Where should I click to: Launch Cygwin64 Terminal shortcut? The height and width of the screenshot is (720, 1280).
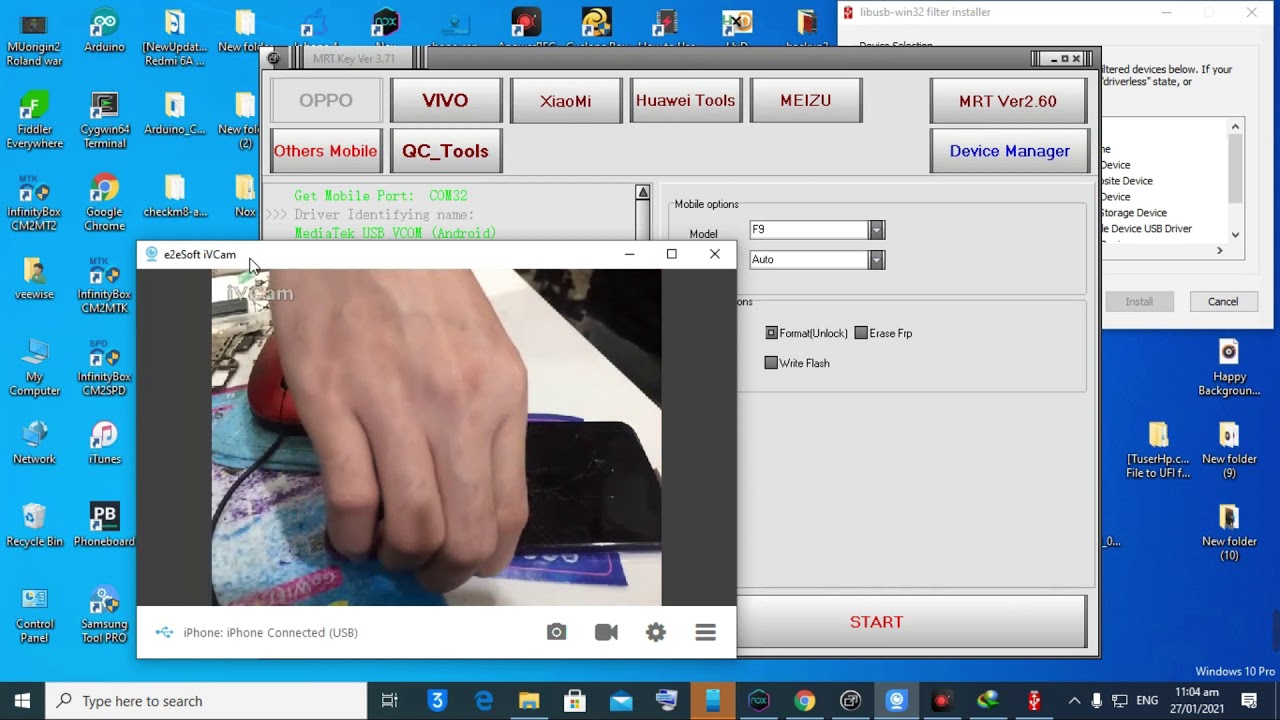[104, 122]
